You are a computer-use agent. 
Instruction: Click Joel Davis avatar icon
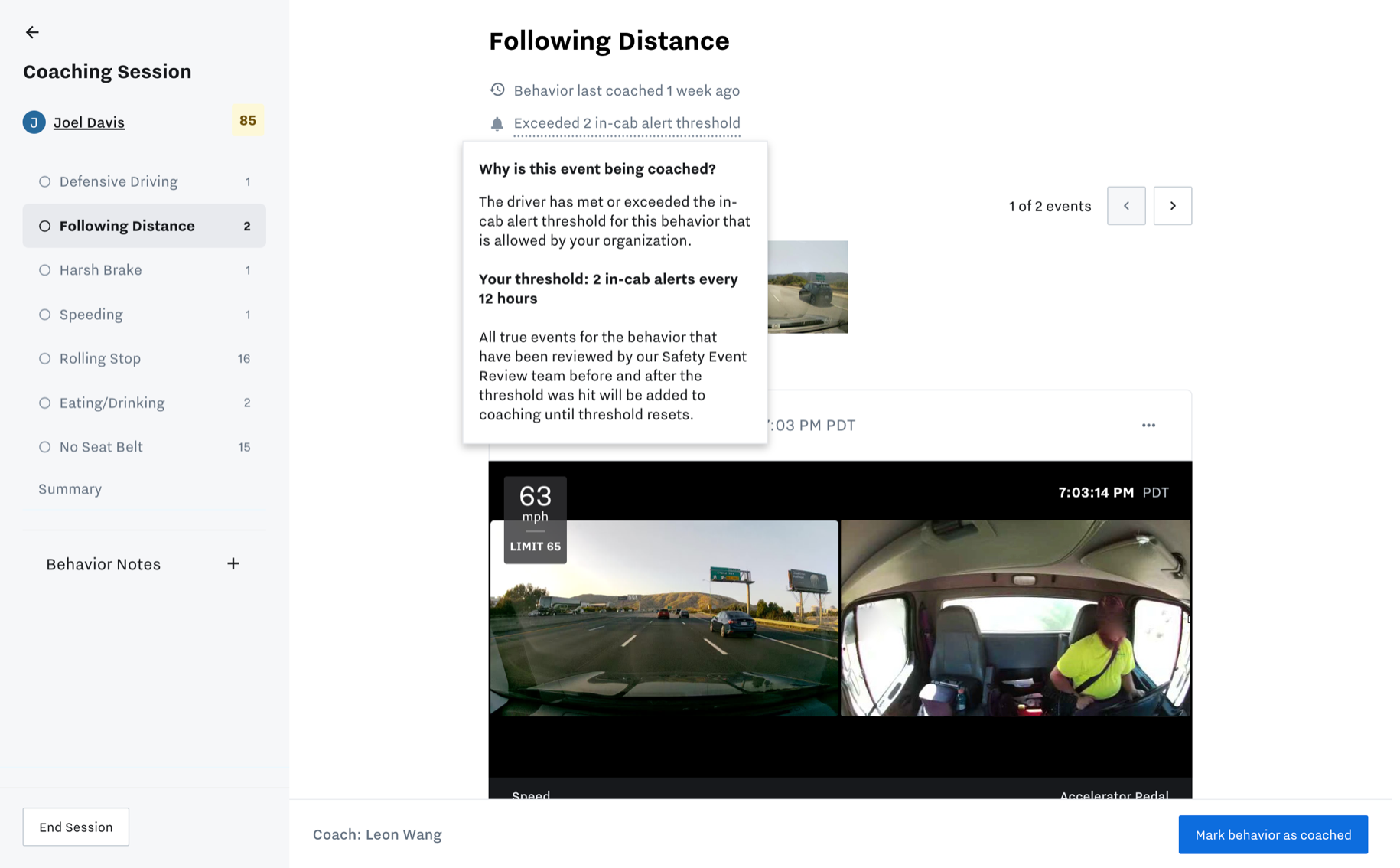[x=34, y=122]
